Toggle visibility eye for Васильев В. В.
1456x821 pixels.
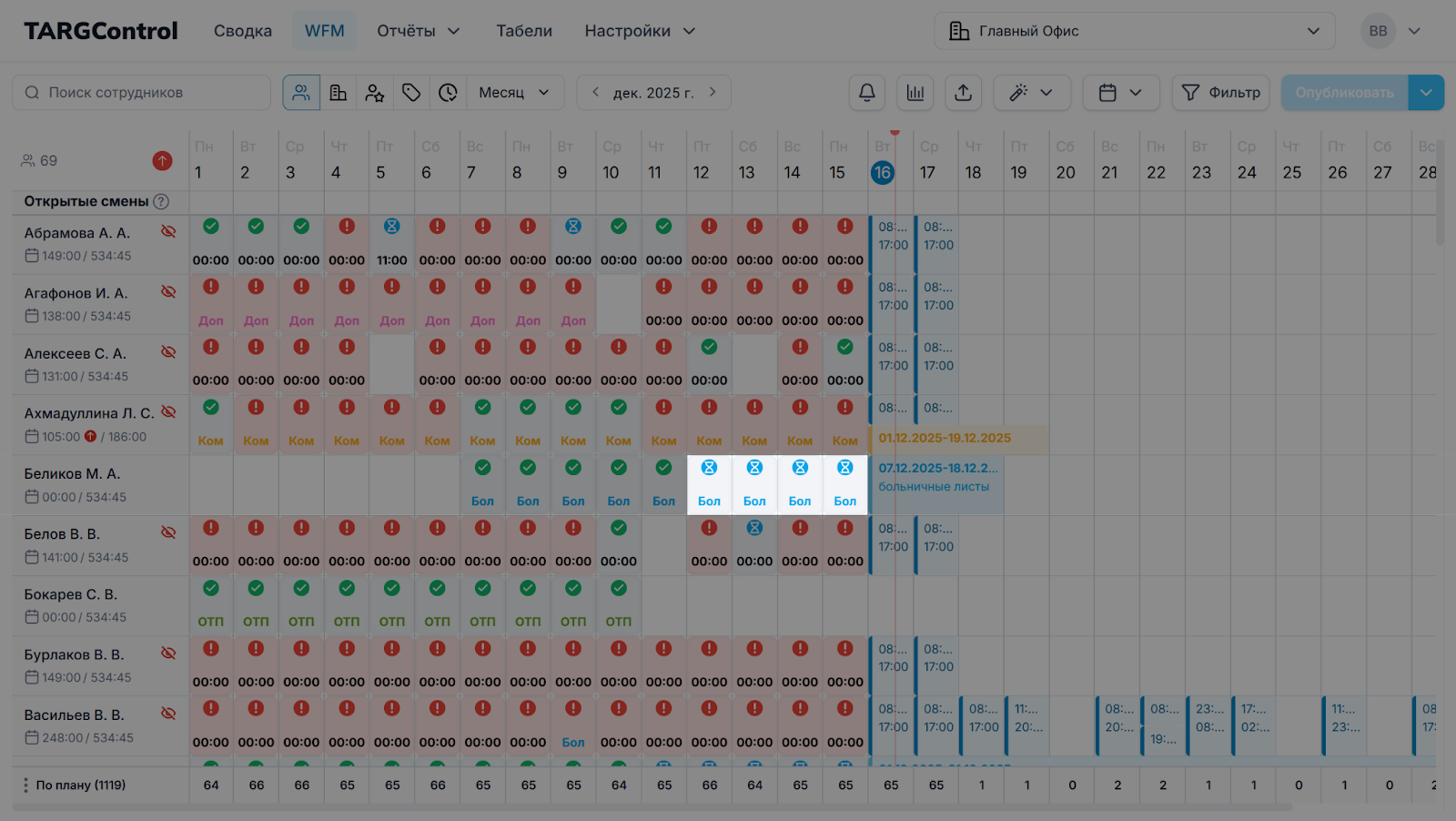(168, 714)
